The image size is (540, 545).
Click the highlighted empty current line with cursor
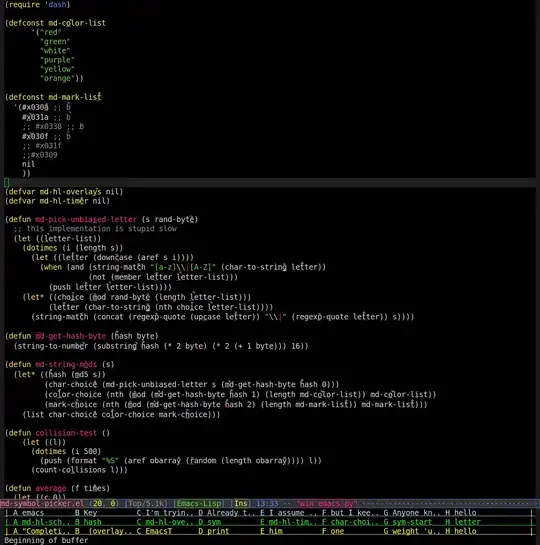click(x=270, y=182)
